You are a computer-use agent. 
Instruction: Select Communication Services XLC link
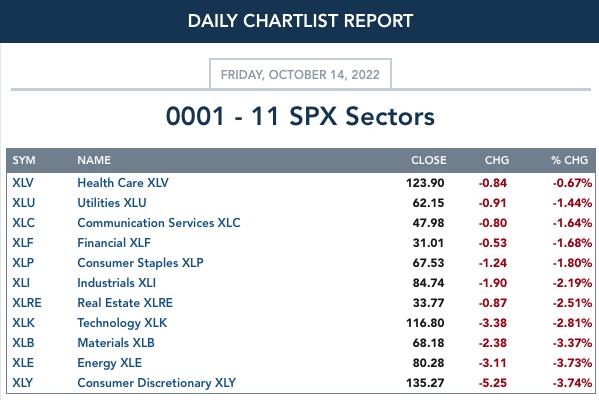coord(159,223)
